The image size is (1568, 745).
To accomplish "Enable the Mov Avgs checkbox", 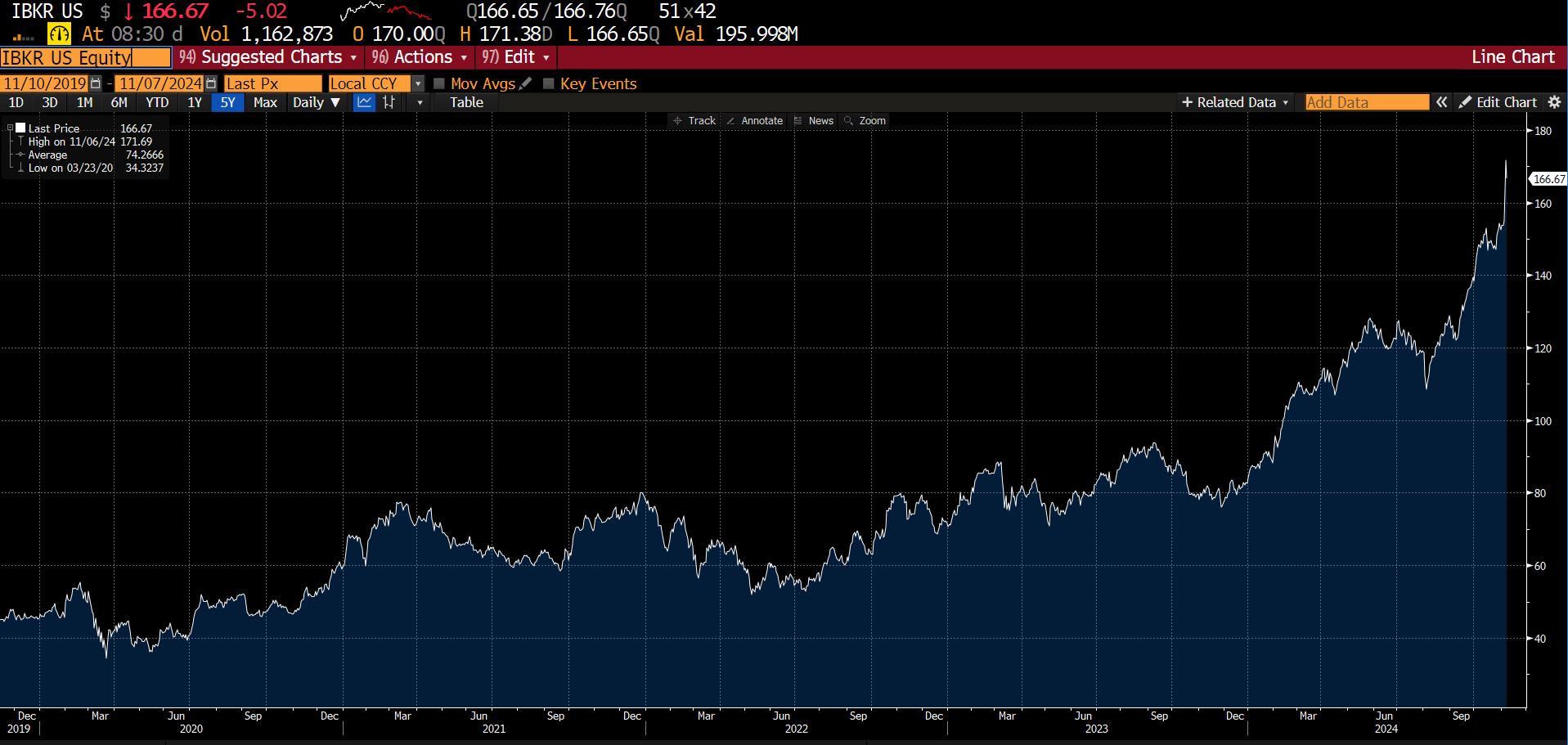I will click(439, 83).
